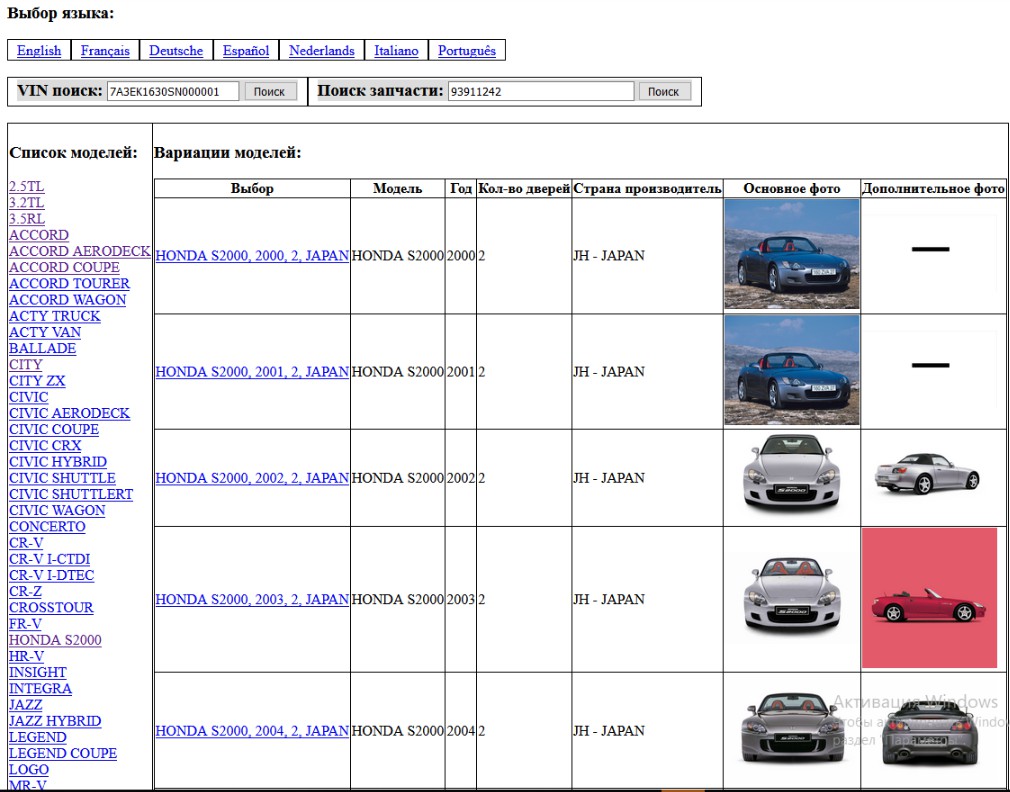Open the 3.5RL model link
This screenshot has width=1010, height=792.
click(x=27, y=219)
